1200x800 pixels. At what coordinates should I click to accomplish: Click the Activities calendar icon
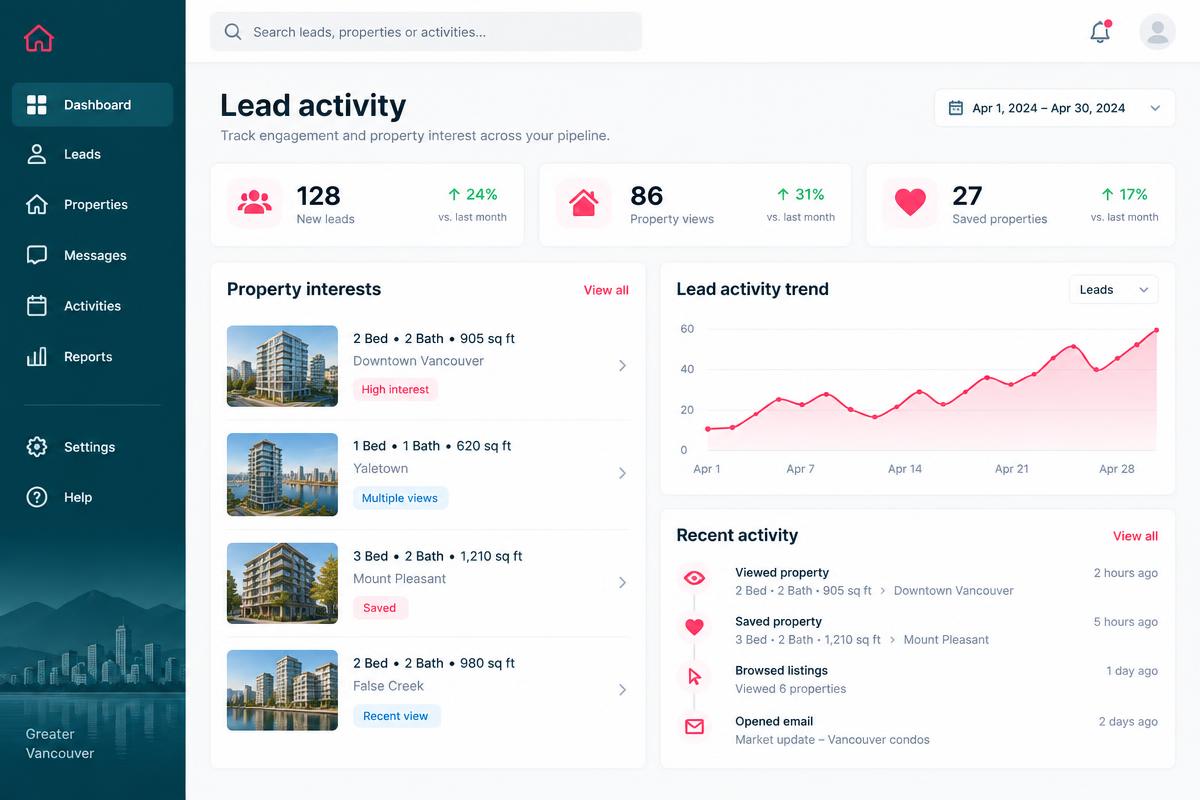(37, 306)
